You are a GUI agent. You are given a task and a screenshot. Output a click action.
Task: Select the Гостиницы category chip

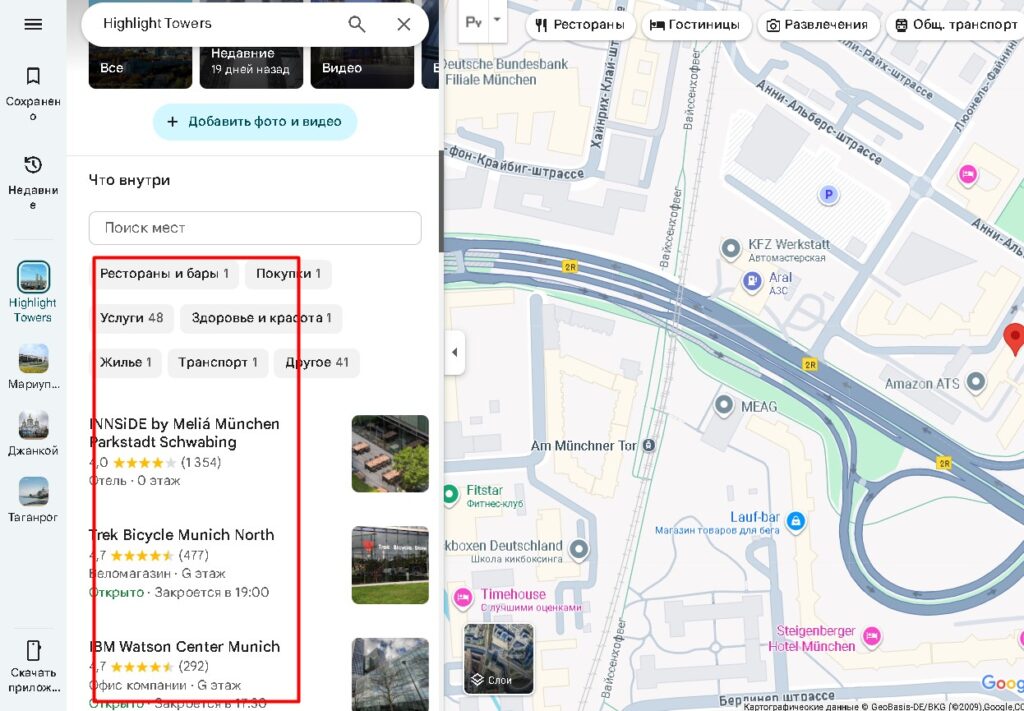click(696, 25)
